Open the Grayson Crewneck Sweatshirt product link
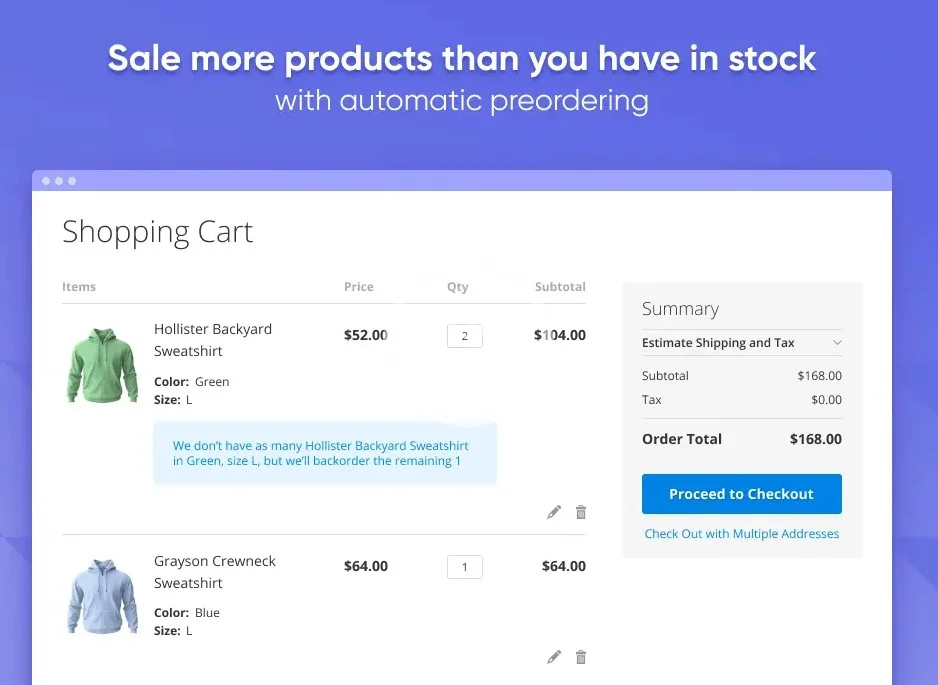 tap(214, 572)
